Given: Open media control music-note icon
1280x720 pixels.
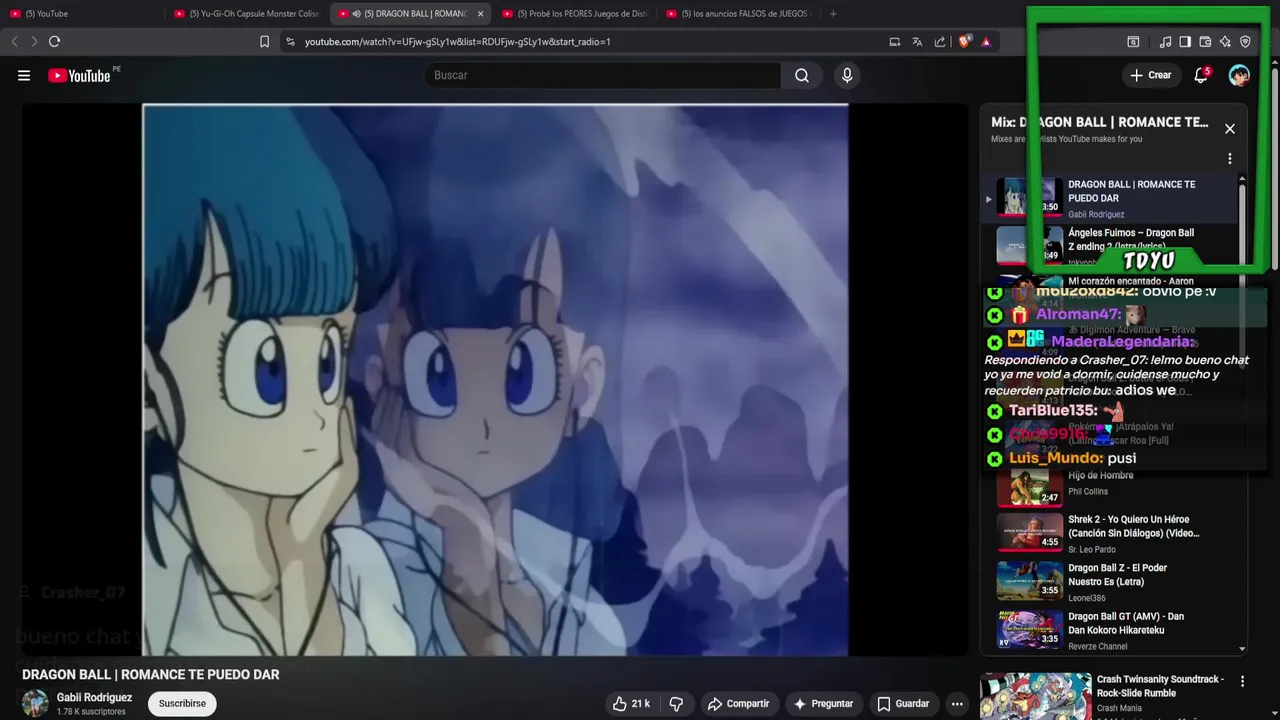Looking at the screenshot, I should click(1165, 41).
